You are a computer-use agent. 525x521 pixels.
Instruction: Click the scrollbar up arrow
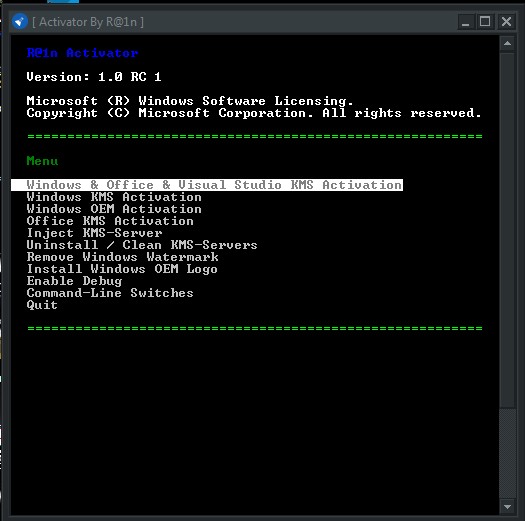(507, 44)
